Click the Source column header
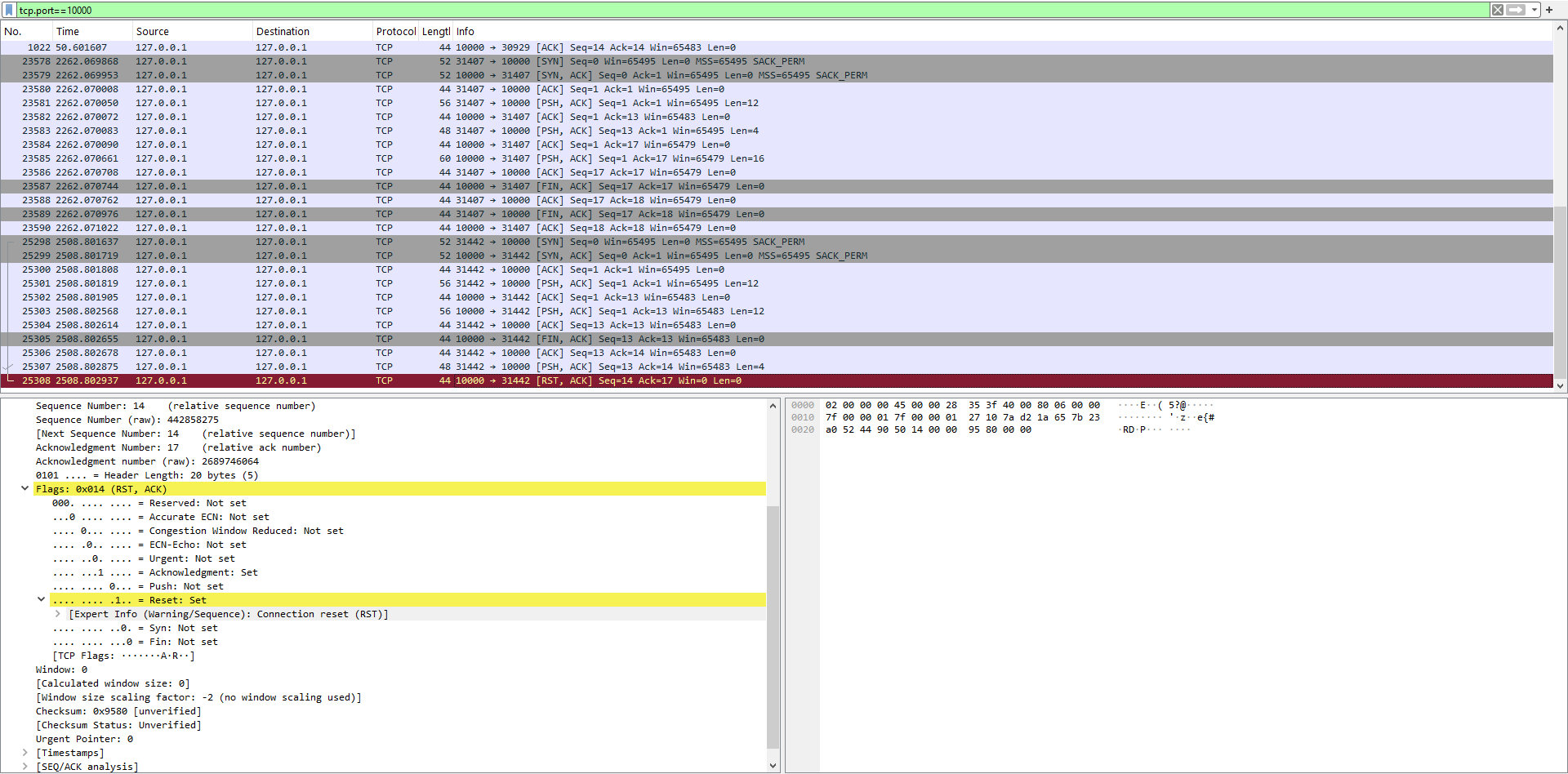The height and width of the screenshot is (774, 1568). click(153, 32)
